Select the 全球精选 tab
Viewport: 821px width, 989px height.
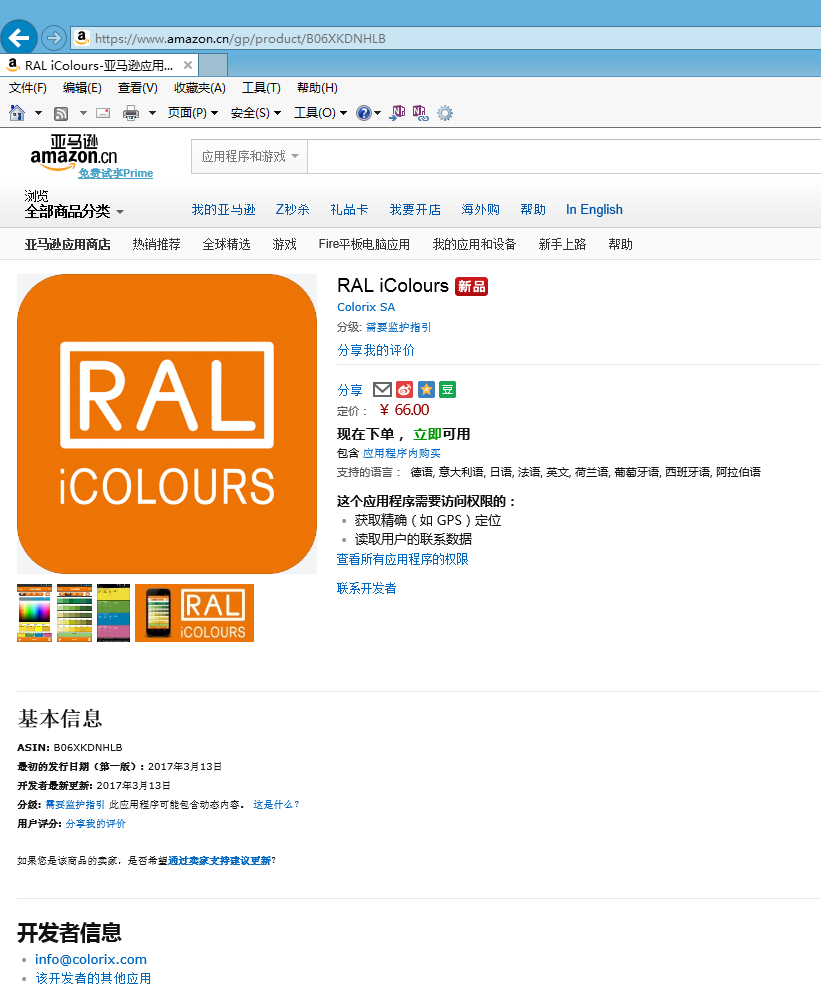pos(226,244)
